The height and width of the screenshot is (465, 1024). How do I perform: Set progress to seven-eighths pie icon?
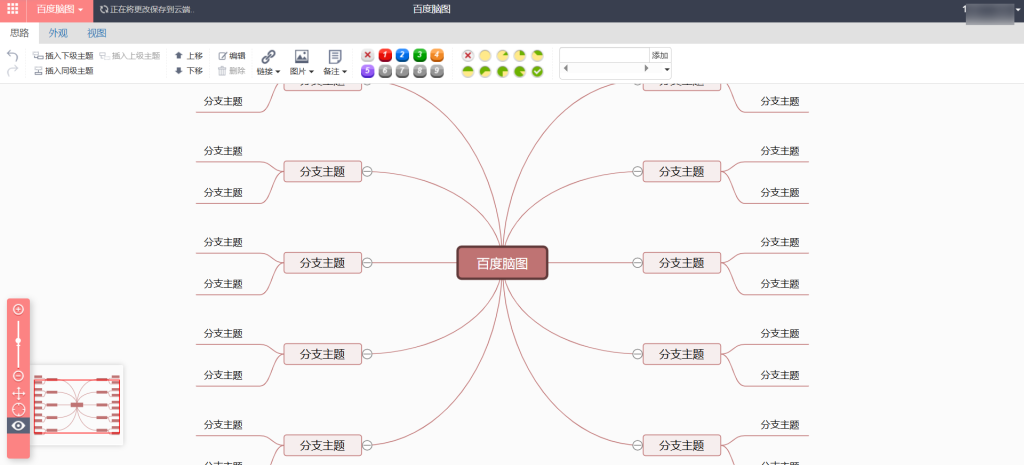(x=520, y=71)
